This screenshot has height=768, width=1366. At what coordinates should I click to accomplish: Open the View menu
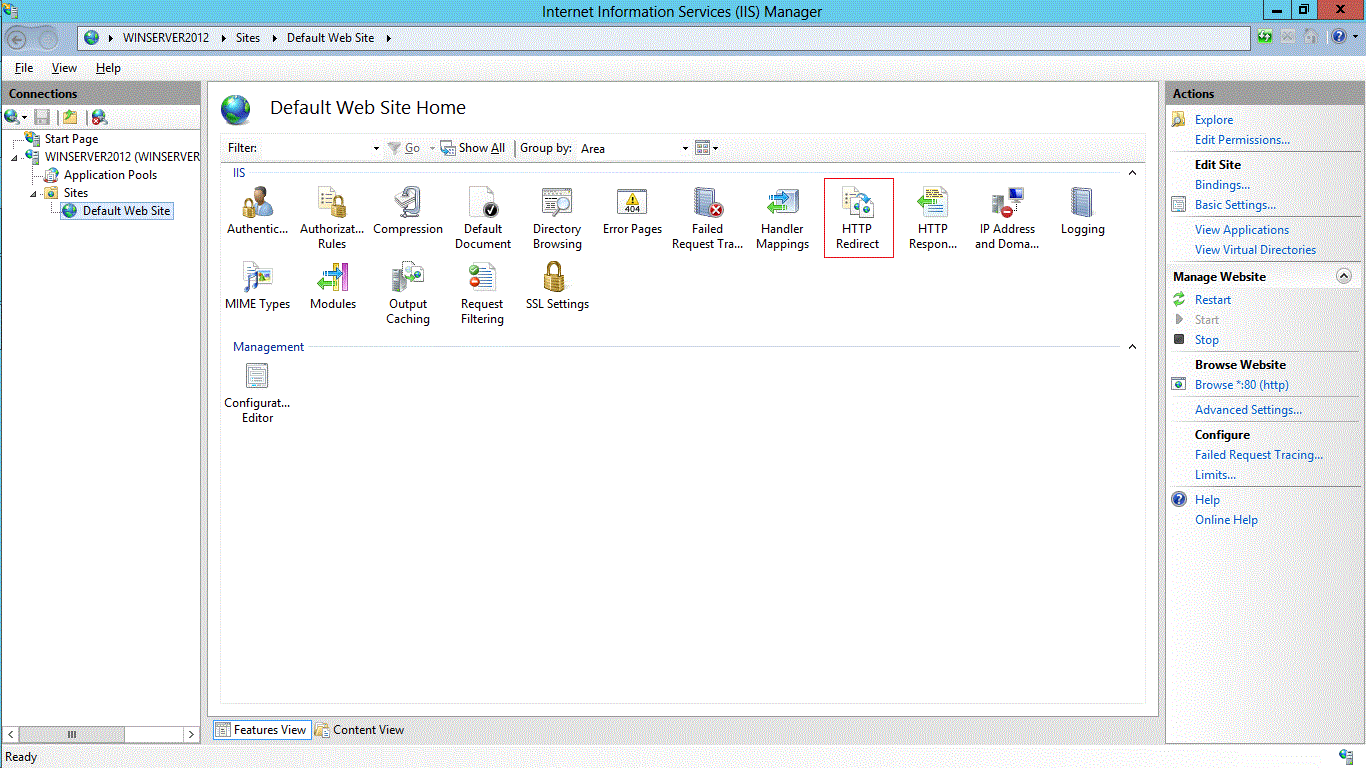[x=64, y=68]
